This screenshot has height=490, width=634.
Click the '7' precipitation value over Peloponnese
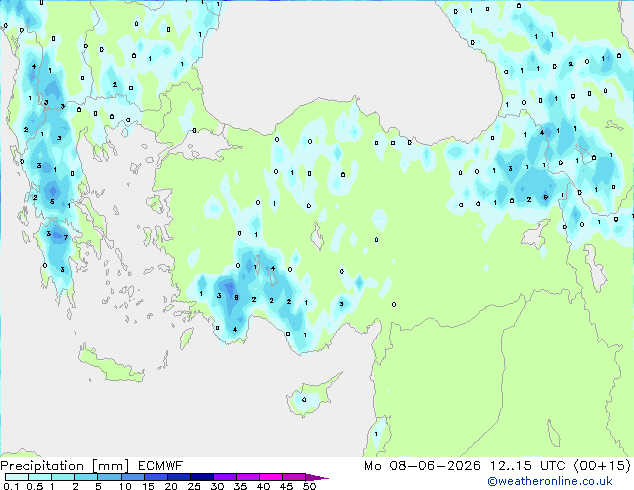66,238
